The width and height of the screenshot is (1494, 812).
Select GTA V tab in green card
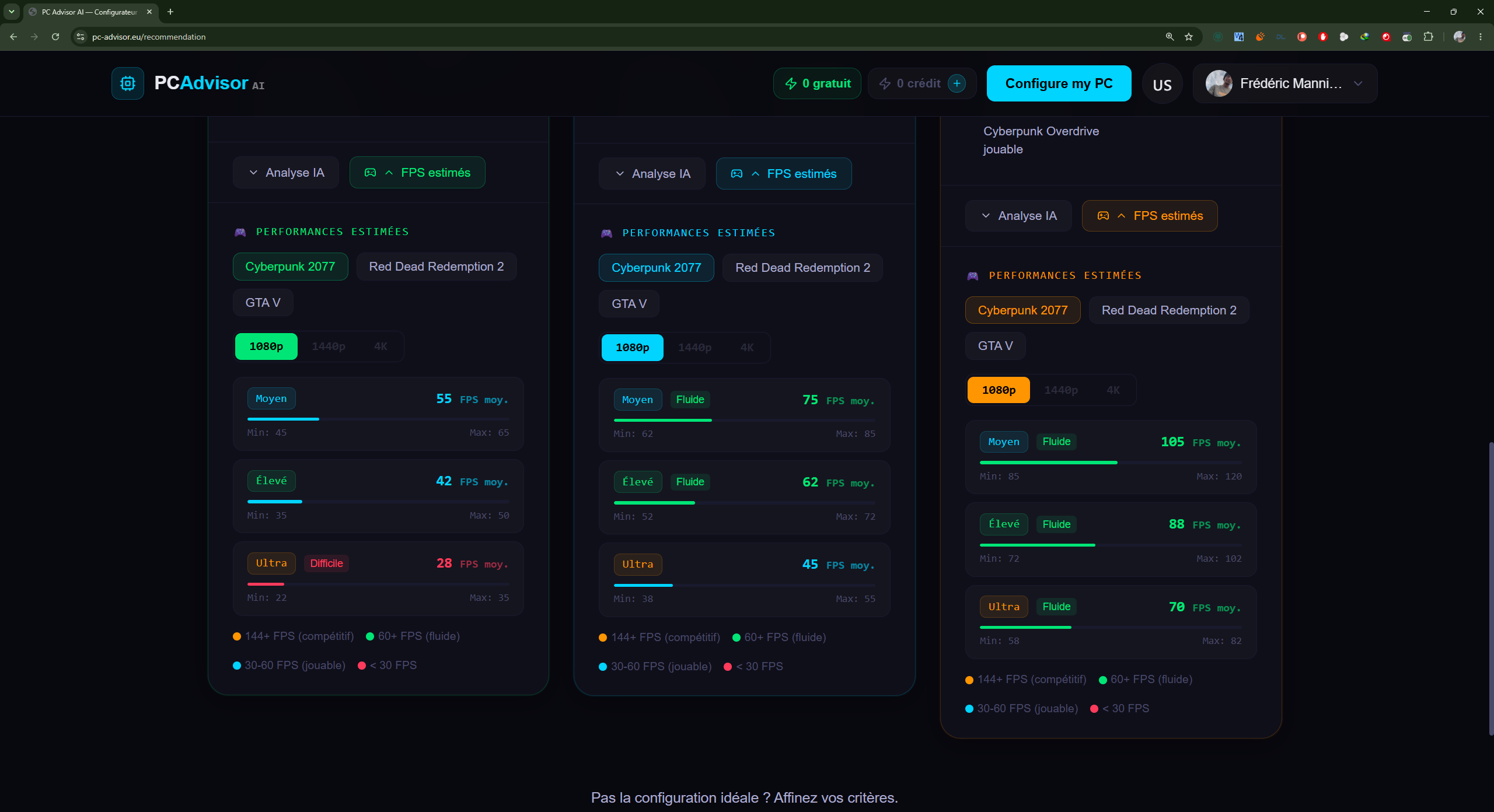[263, 303]
